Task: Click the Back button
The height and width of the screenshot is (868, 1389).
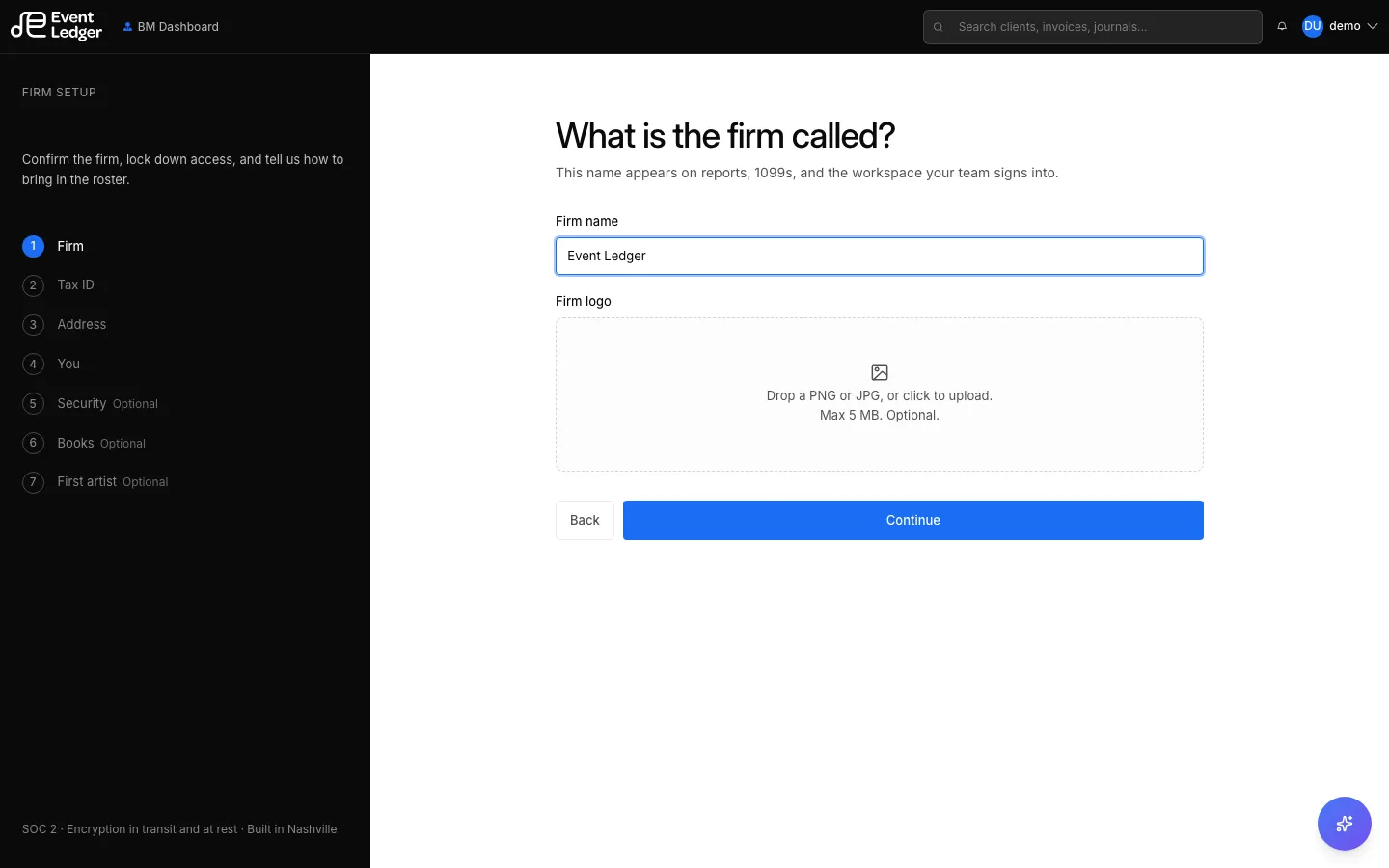Action: click(585, 520)
